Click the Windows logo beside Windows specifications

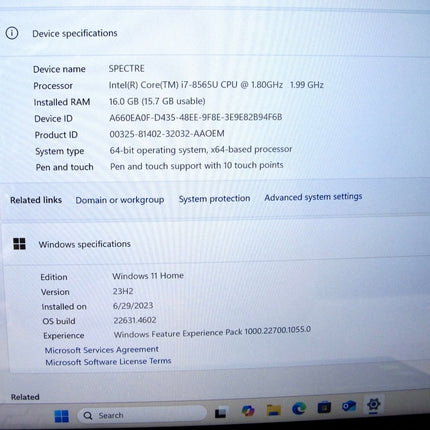(19, 244)
